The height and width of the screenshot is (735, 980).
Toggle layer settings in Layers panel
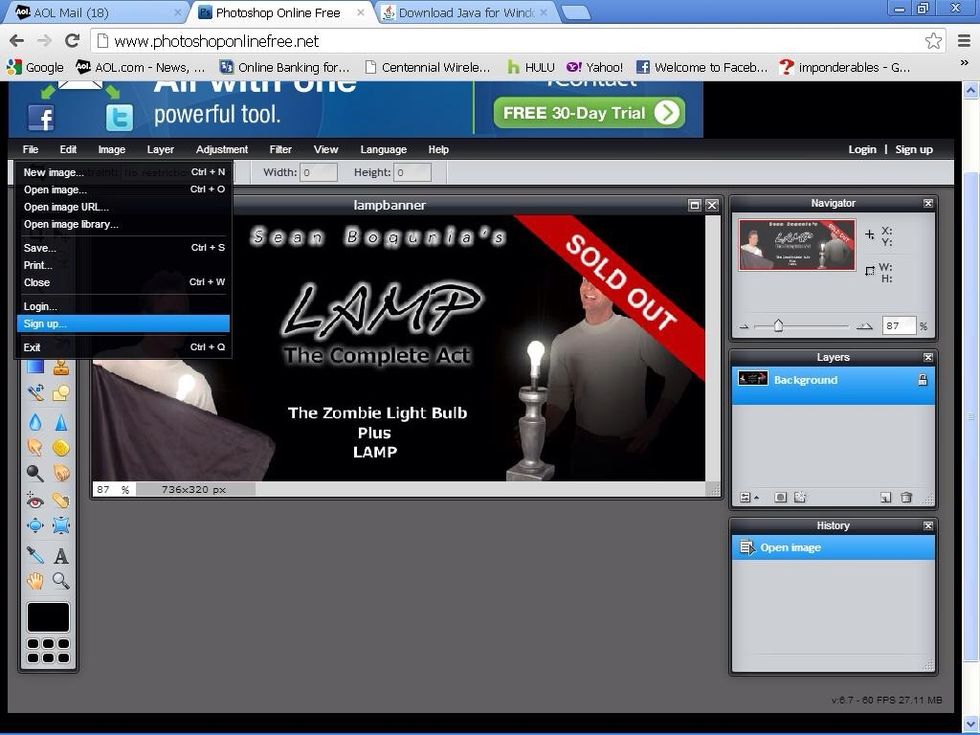[748, 498]
